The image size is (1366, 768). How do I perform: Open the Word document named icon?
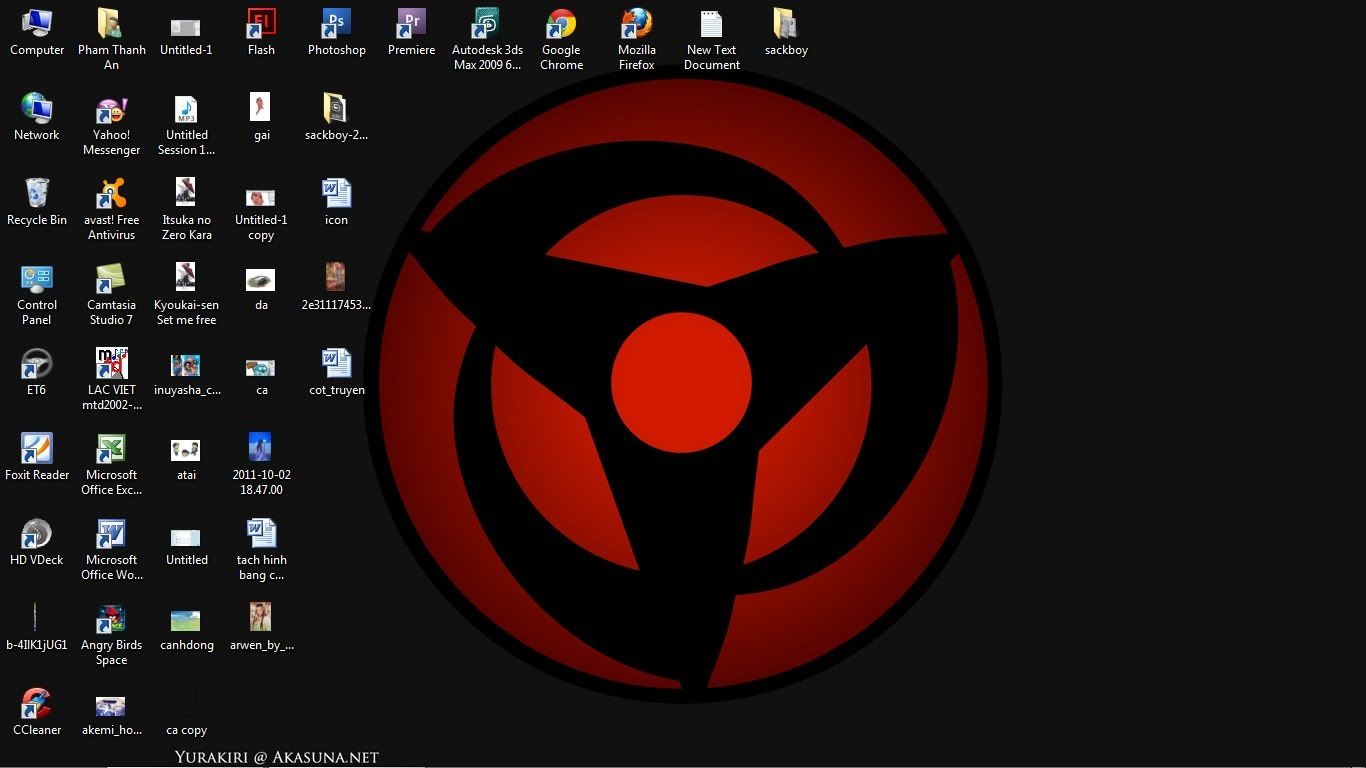(336, 202)
